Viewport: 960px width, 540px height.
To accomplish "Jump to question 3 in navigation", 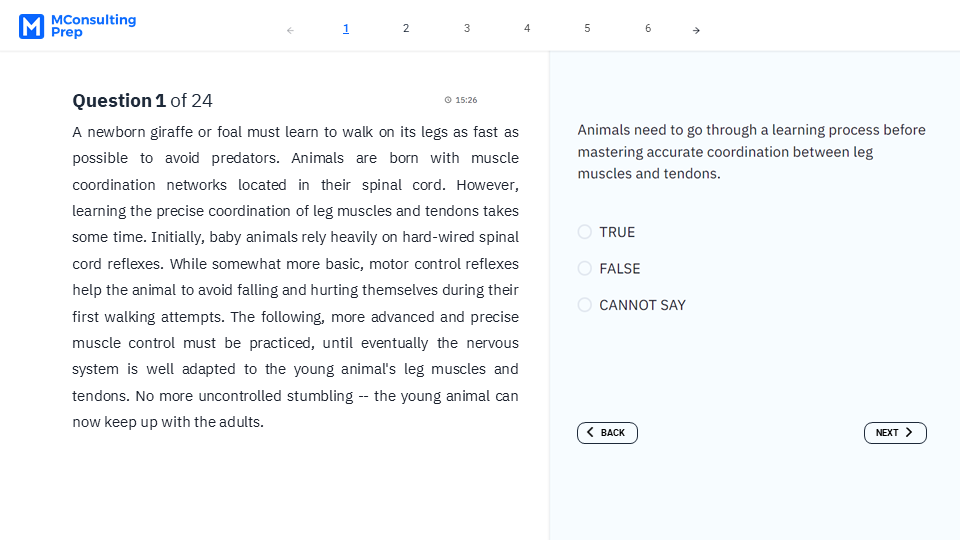I will click(467, 28).
